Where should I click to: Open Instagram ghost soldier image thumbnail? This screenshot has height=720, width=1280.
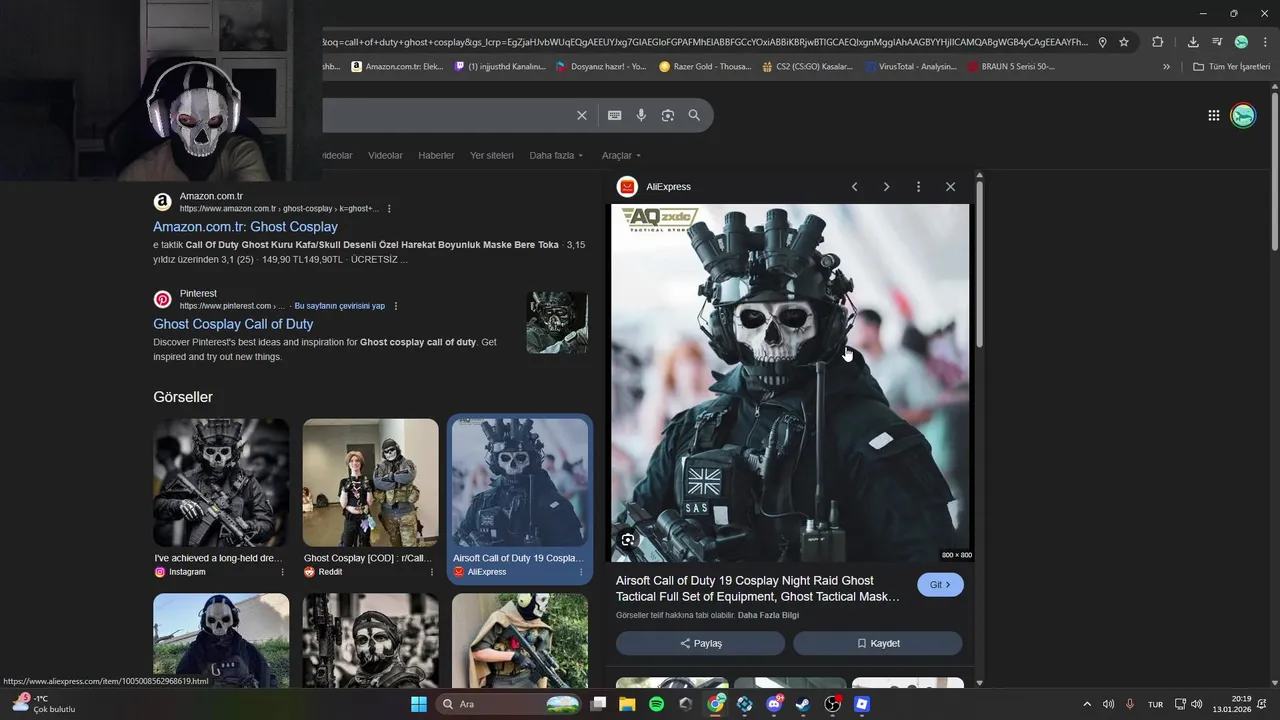[221, 483]
